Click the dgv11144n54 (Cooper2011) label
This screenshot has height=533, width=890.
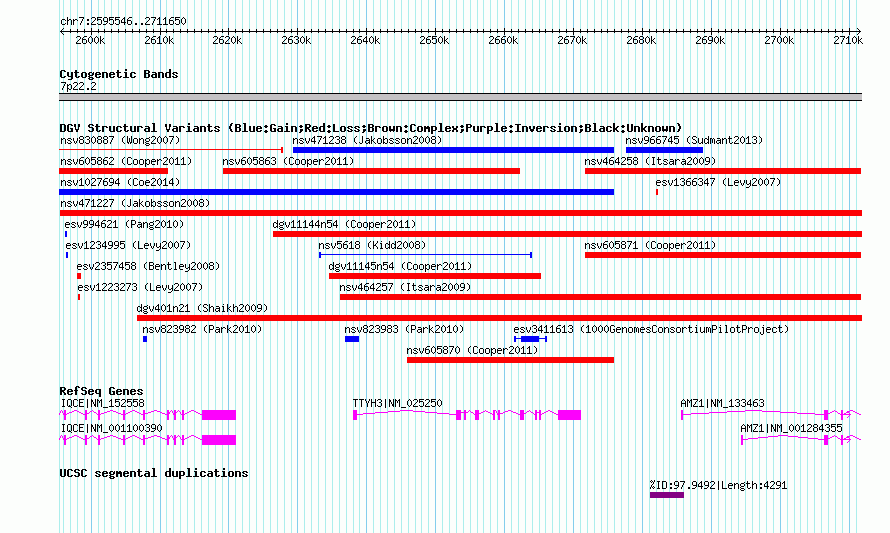pyautogui.click(x=345, y=224)
